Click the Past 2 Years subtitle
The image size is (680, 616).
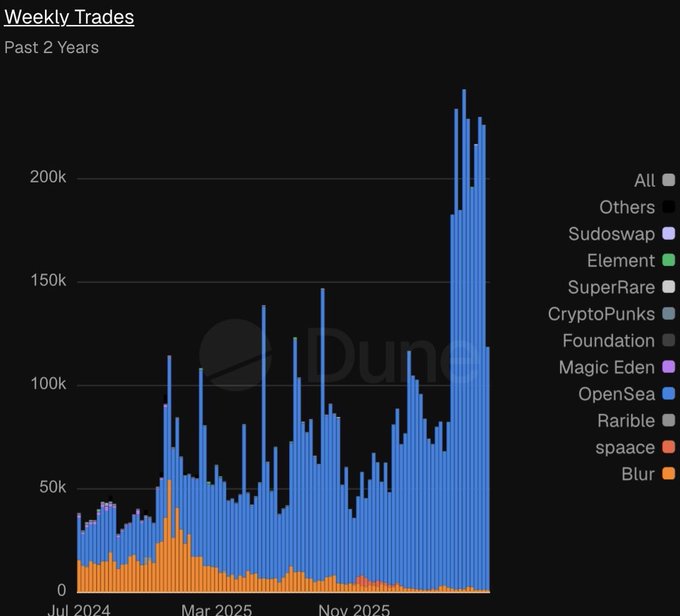[x=52, y=47]
